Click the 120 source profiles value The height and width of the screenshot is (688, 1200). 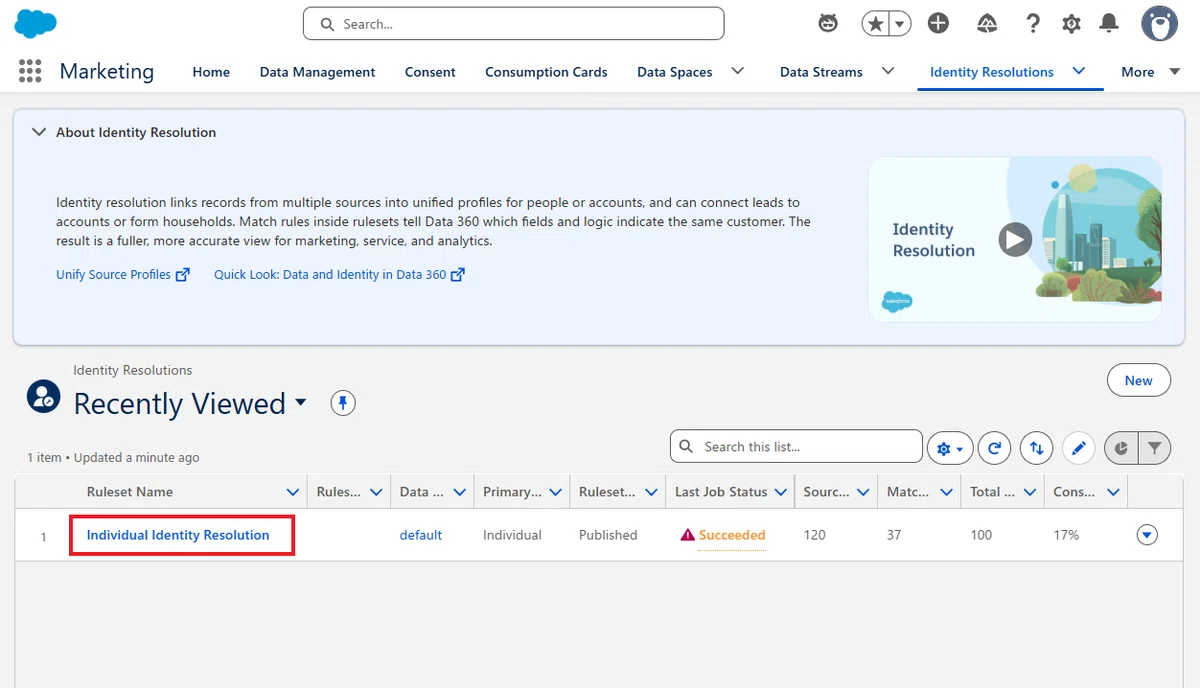coord(815,535)
